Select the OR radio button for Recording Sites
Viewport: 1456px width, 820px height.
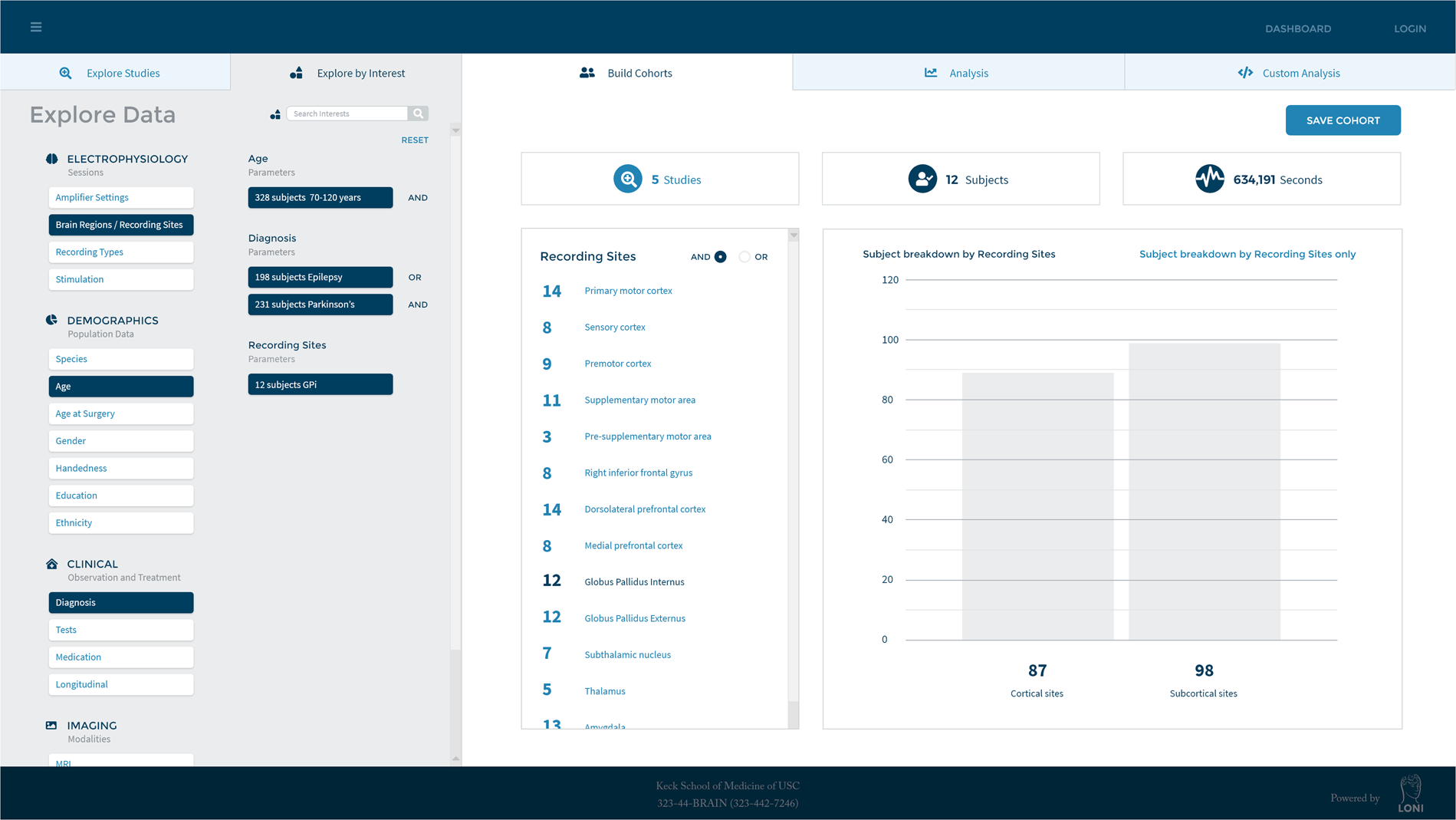(744, 257)
